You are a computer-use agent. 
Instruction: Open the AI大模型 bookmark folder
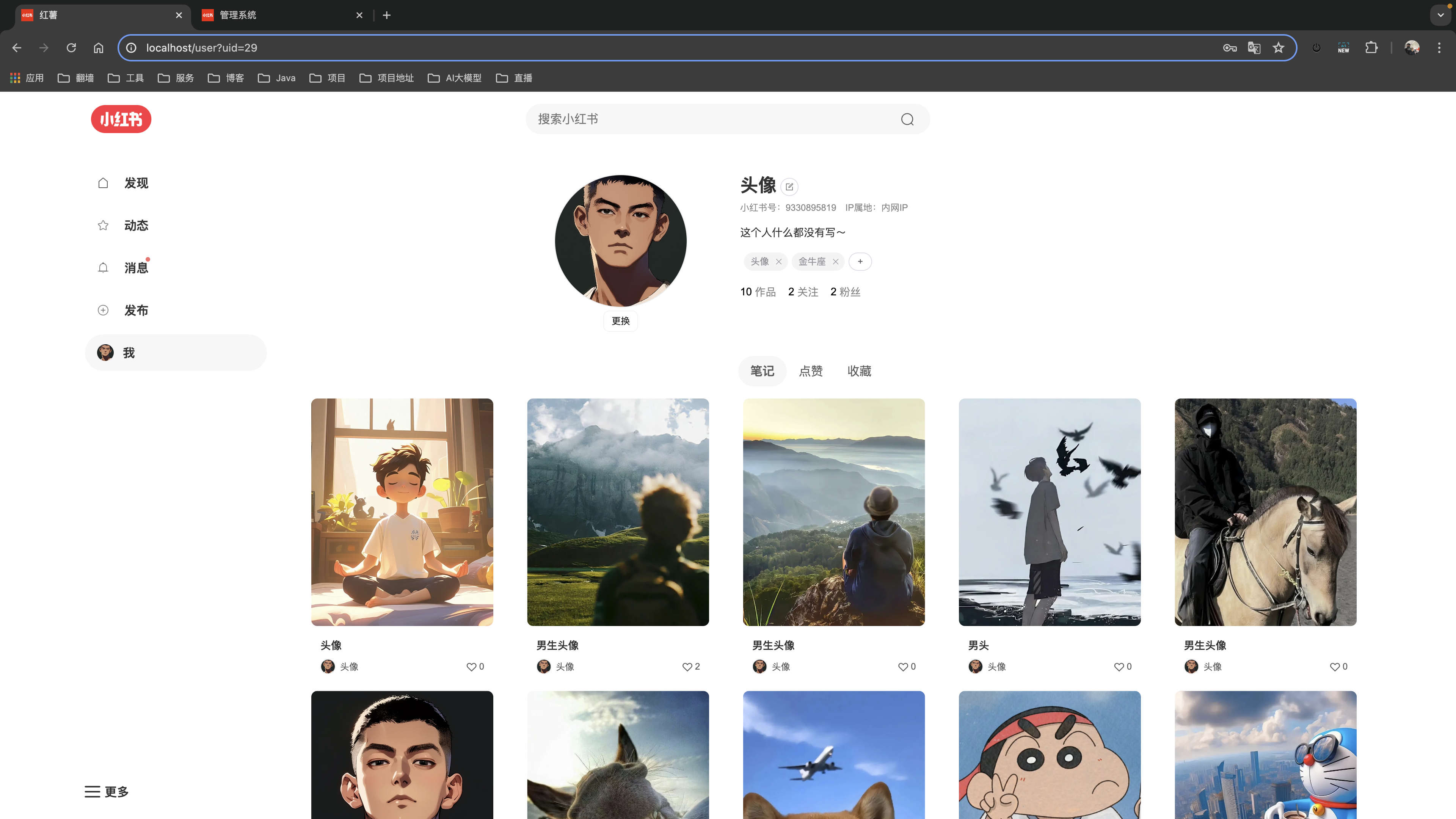(455, 78)
